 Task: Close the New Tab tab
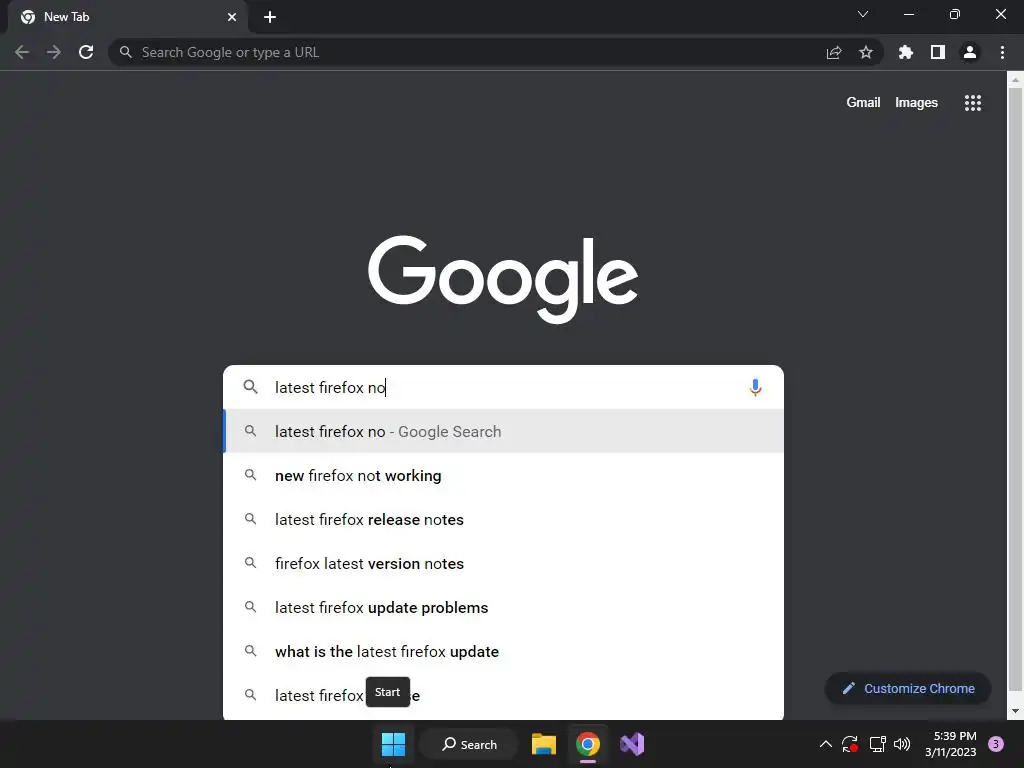pyautogui.click(x=232, y=17)
